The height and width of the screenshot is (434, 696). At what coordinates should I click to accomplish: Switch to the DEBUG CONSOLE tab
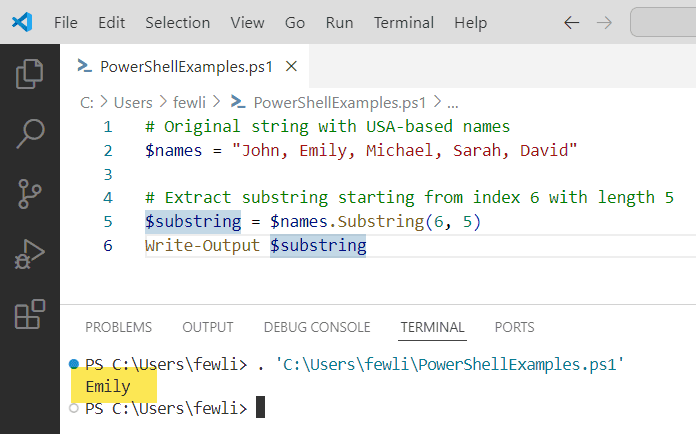(317, 327)
